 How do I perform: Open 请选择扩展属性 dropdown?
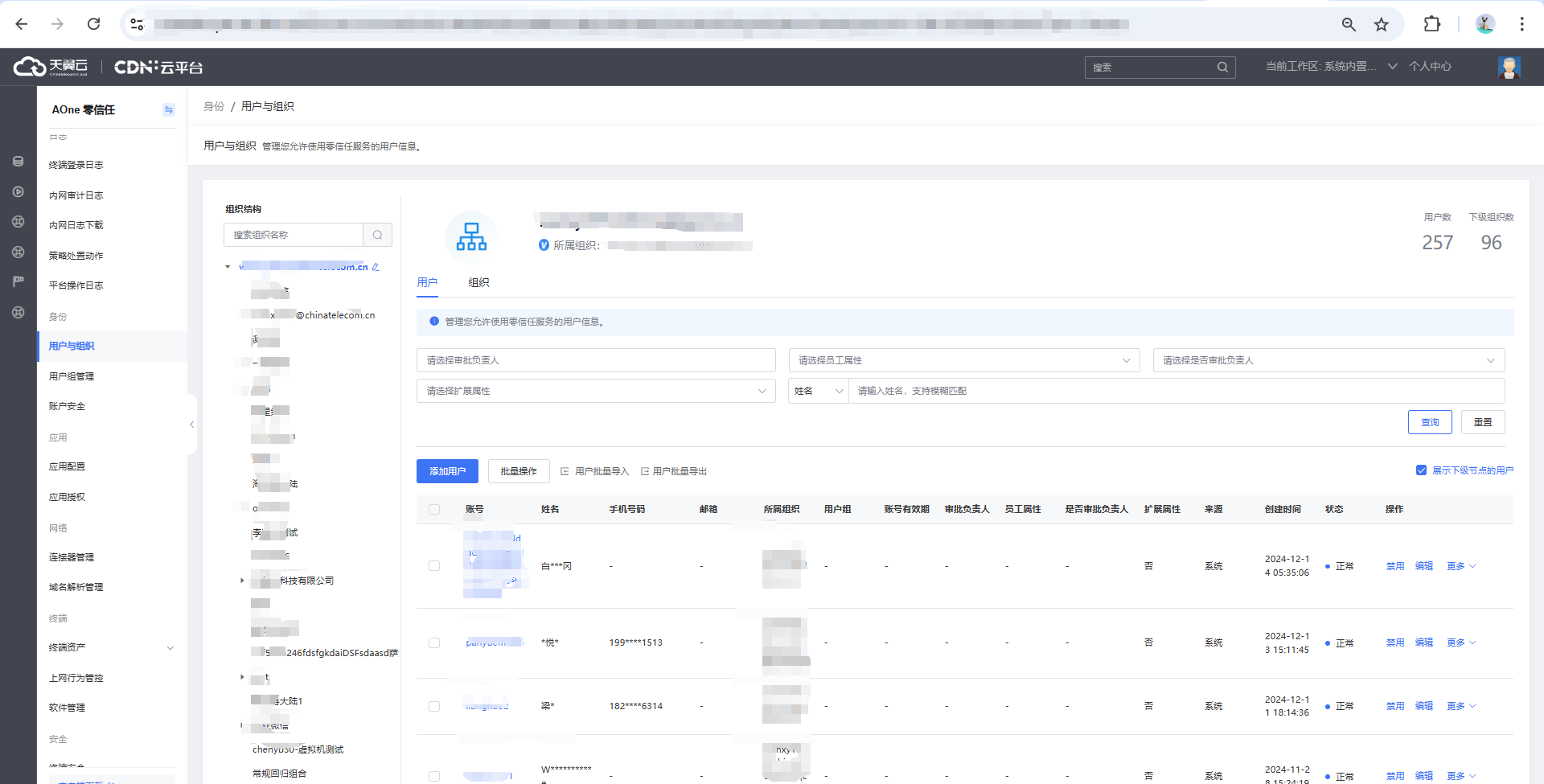pos(596,391)
